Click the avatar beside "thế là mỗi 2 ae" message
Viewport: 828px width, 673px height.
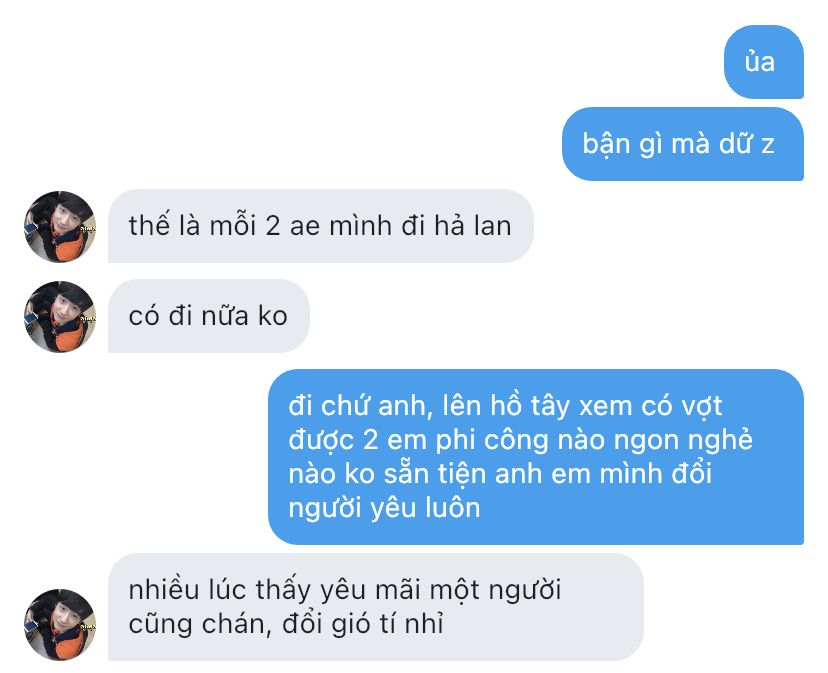tap(60, 227)
